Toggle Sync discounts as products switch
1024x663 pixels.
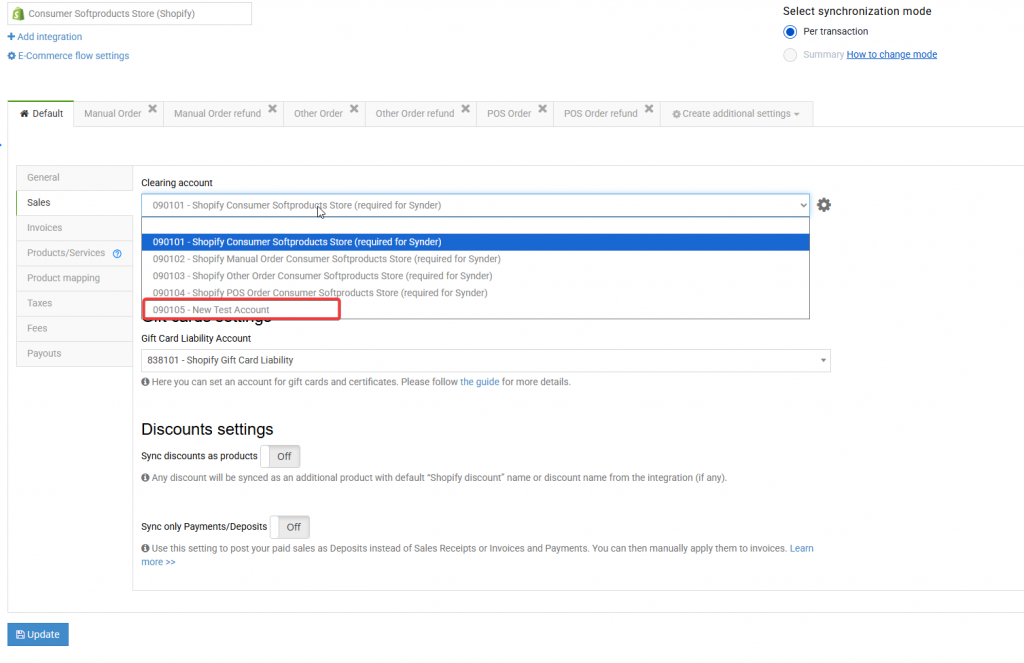coord(281,456)
